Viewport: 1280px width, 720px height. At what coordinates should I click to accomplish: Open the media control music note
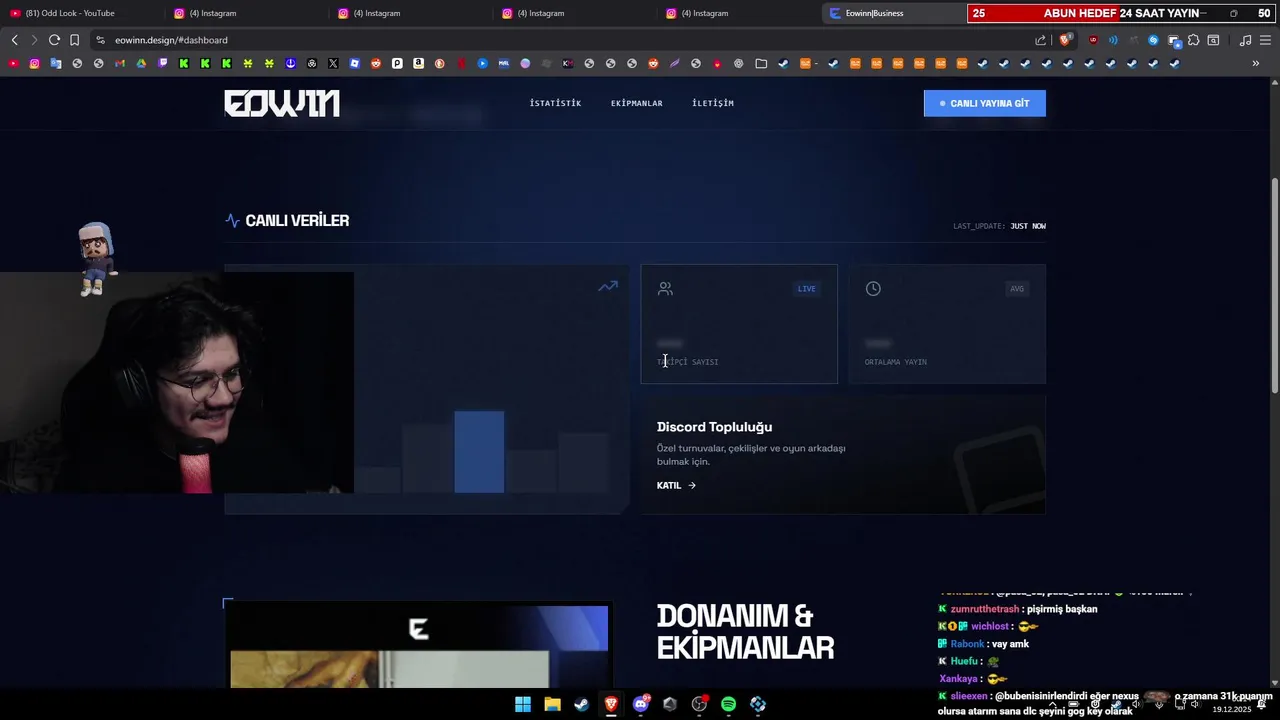coord(1245,40)
